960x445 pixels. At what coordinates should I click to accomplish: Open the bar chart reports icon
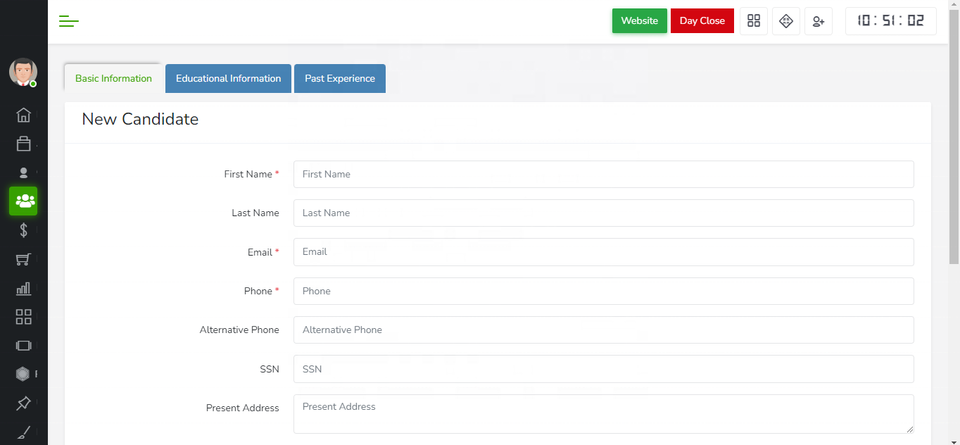[x=23, y=288]
